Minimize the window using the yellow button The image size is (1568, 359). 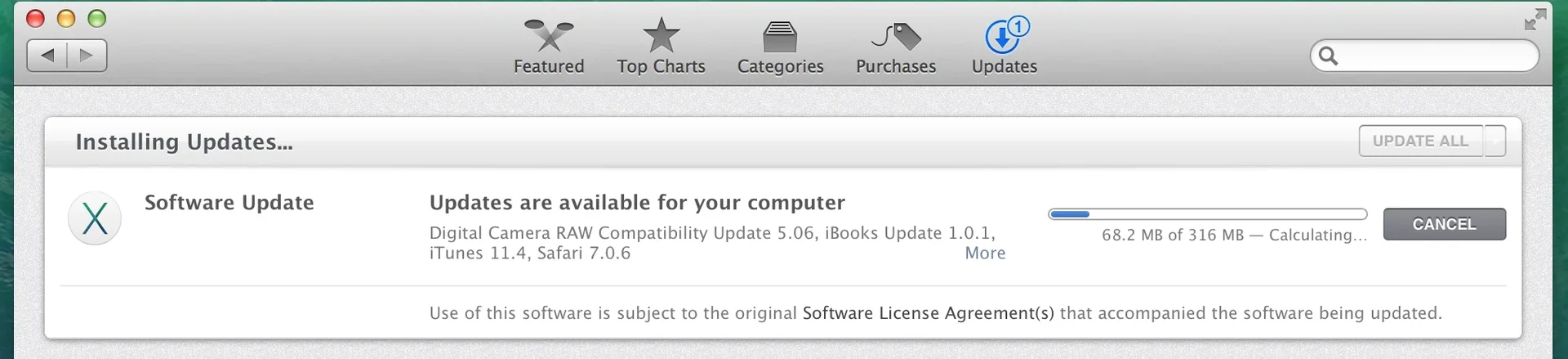click(66, 19)
